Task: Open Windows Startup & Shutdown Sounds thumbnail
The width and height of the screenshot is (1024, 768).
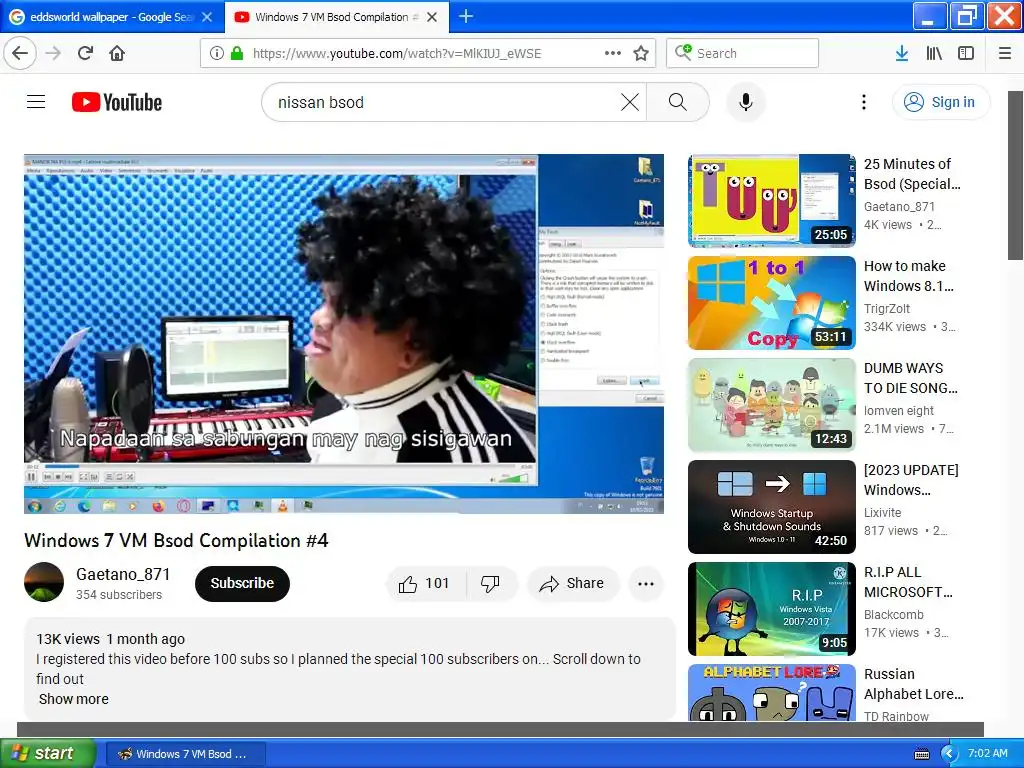Action: pos(771,507)
